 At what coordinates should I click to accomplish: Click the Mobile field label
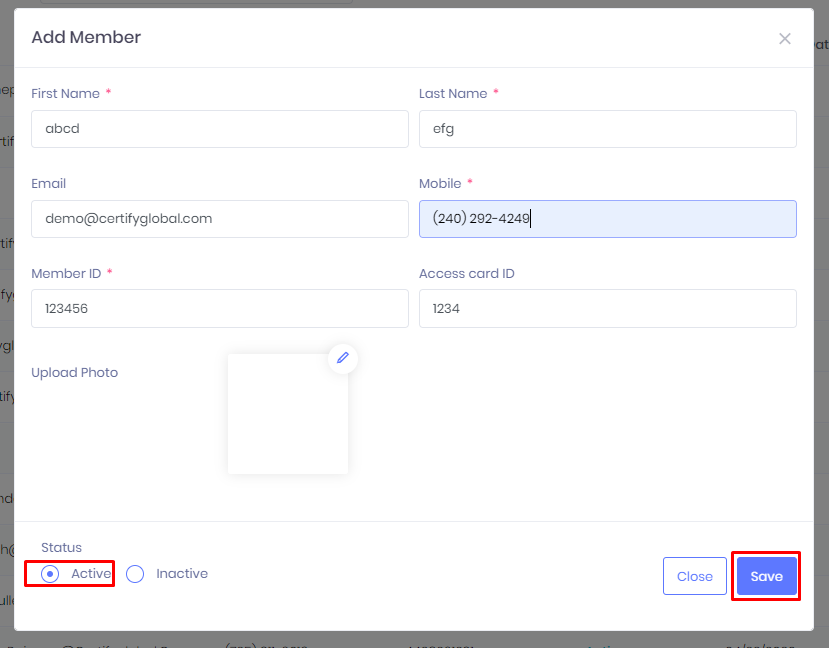[x=440, y=184]
